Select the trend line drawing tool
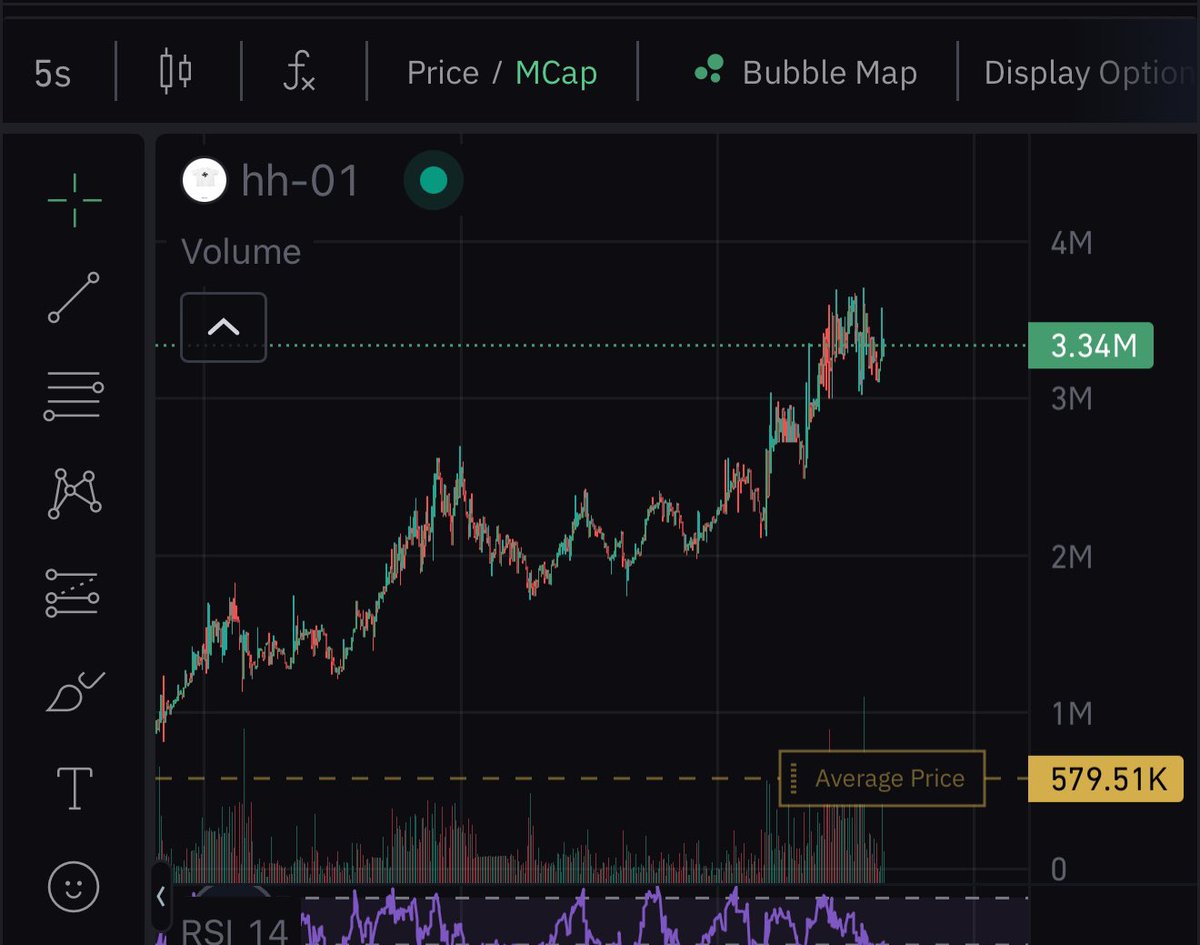This screenshot has width=1200, height=945. pyautogui.click(x=74, y=297)
